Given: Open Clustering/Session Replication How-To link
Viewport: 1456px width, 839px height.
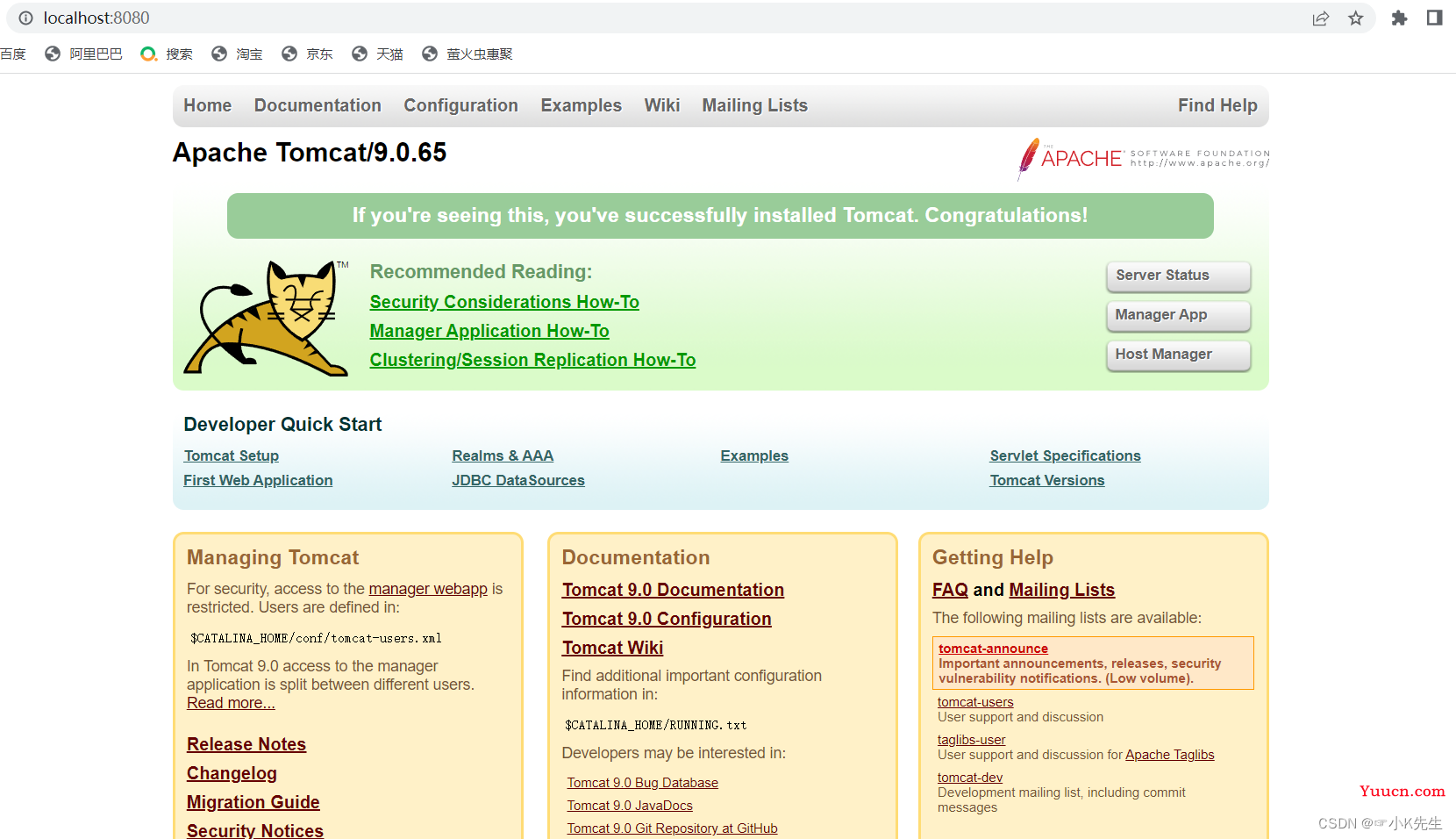Looking at the screenshot, I should coord(532,360).
